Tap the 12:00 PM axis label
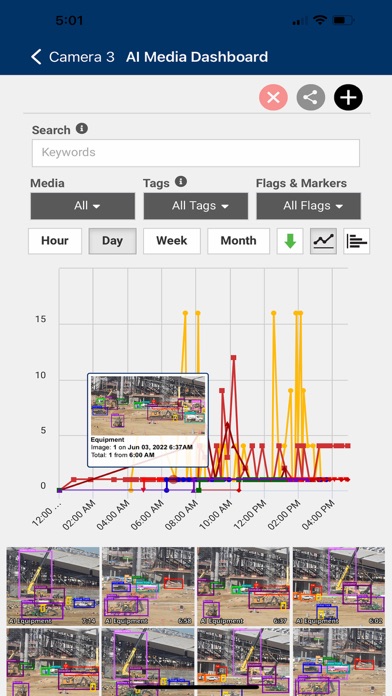 (249, 514)
